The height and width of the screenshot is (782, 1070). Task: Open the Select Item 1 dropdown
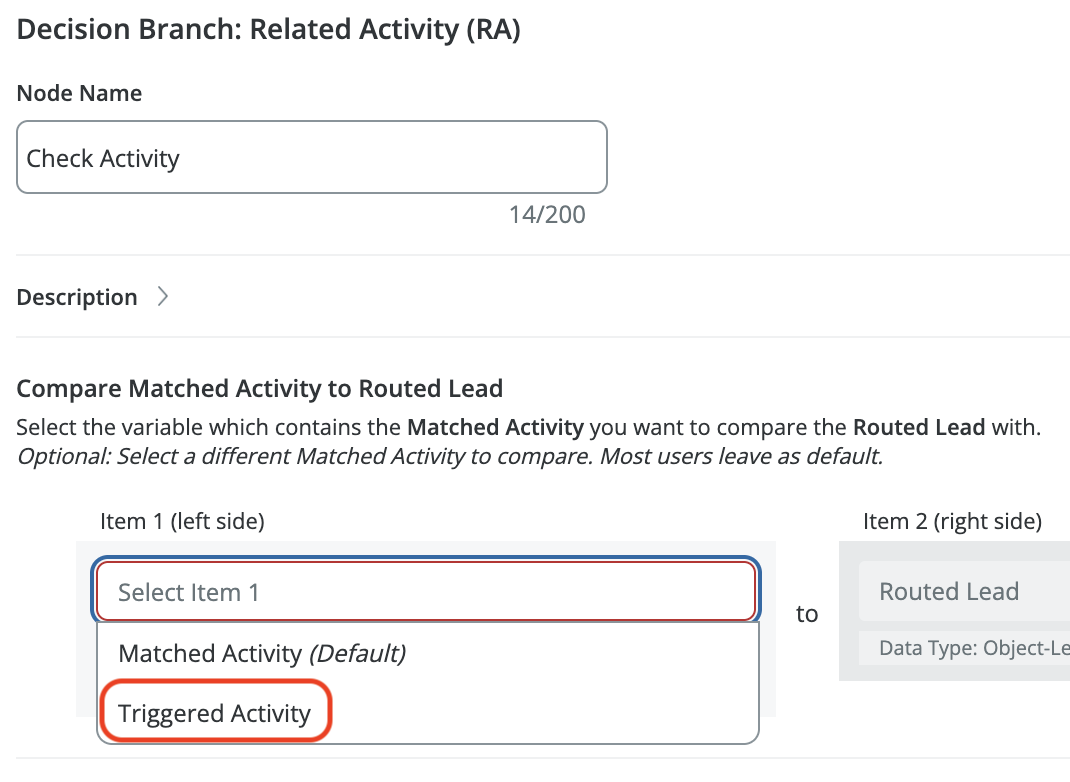click(426, 592)
